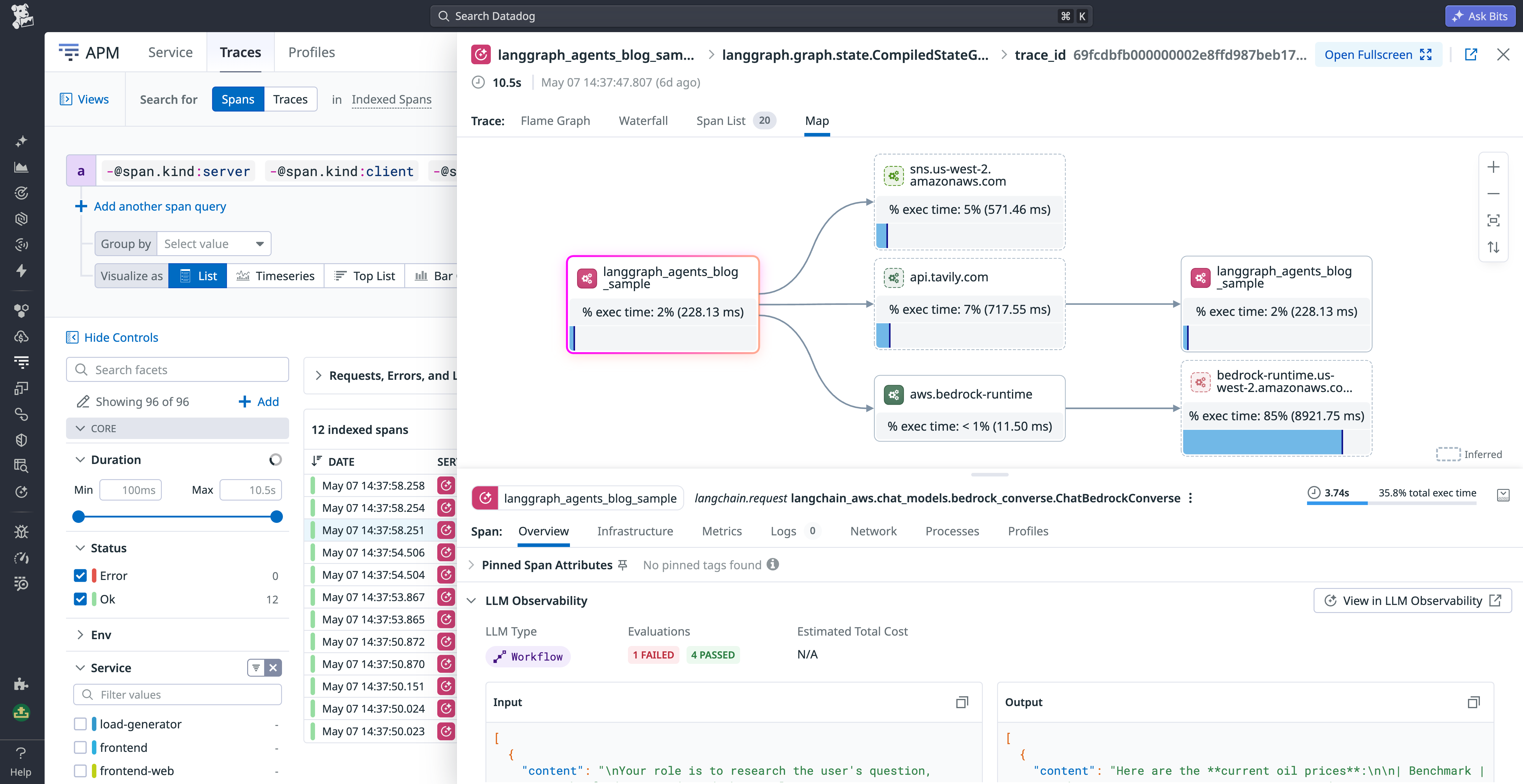The height and width of the screenshot is (784, 1523).
Task: Check the load-generator service checkbox
Action: point(80,724)
